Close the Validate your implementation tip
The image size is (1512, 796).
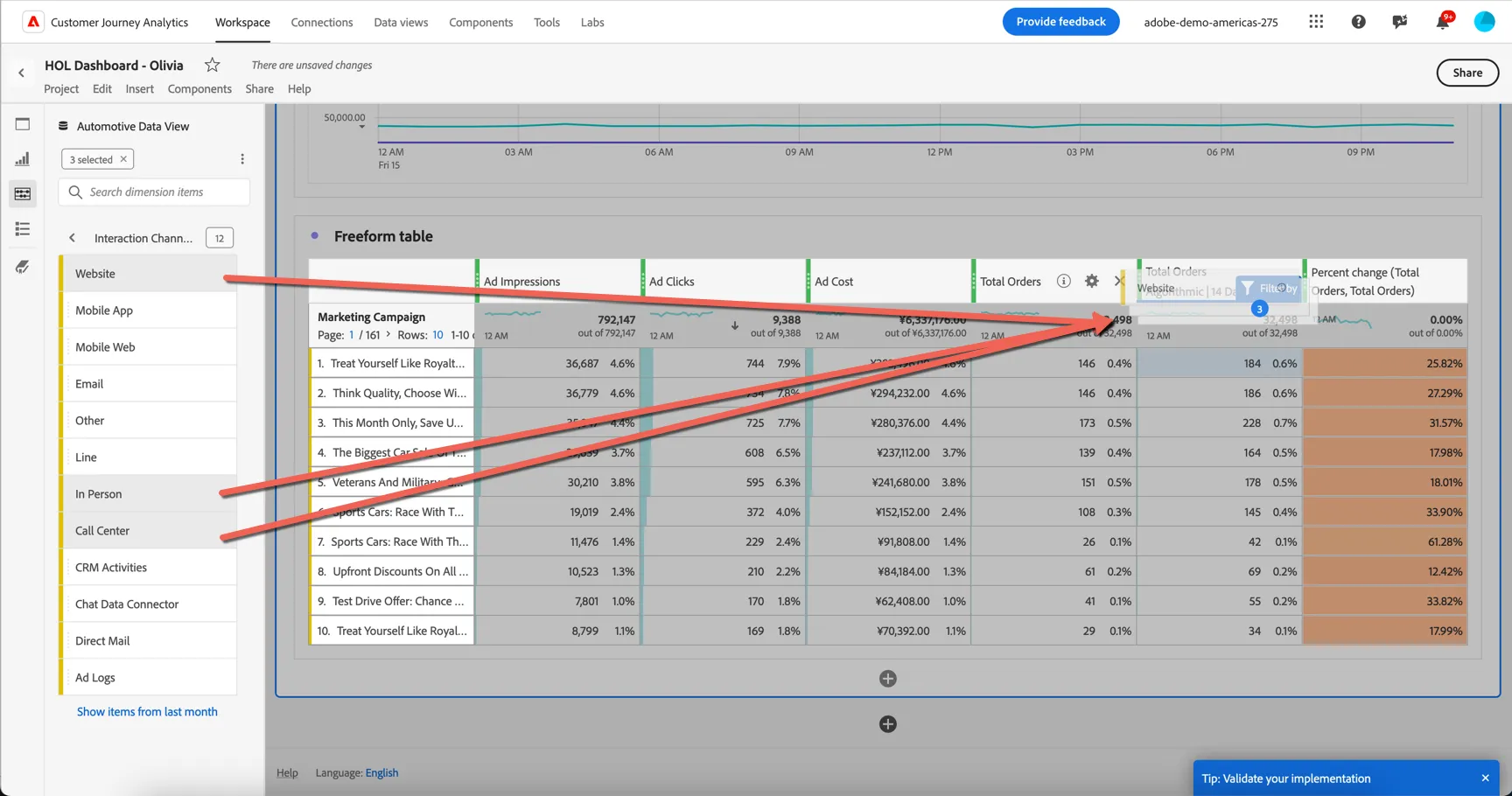(1485, 778)
